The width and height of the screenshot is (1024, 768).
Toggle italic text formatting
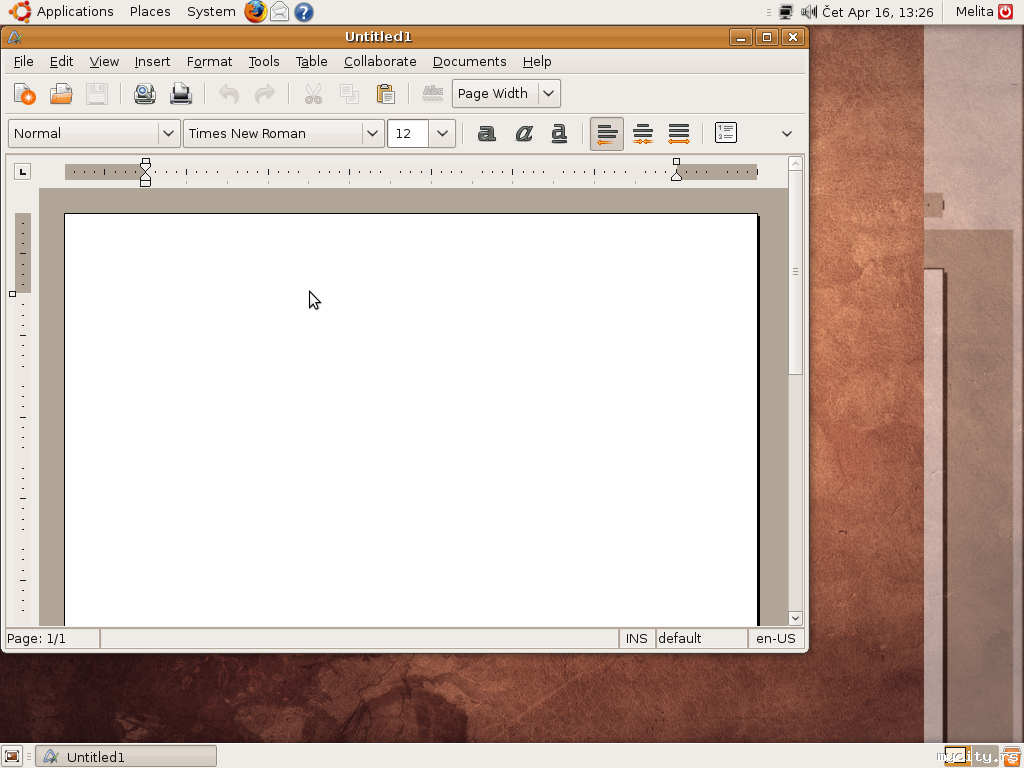523,133
